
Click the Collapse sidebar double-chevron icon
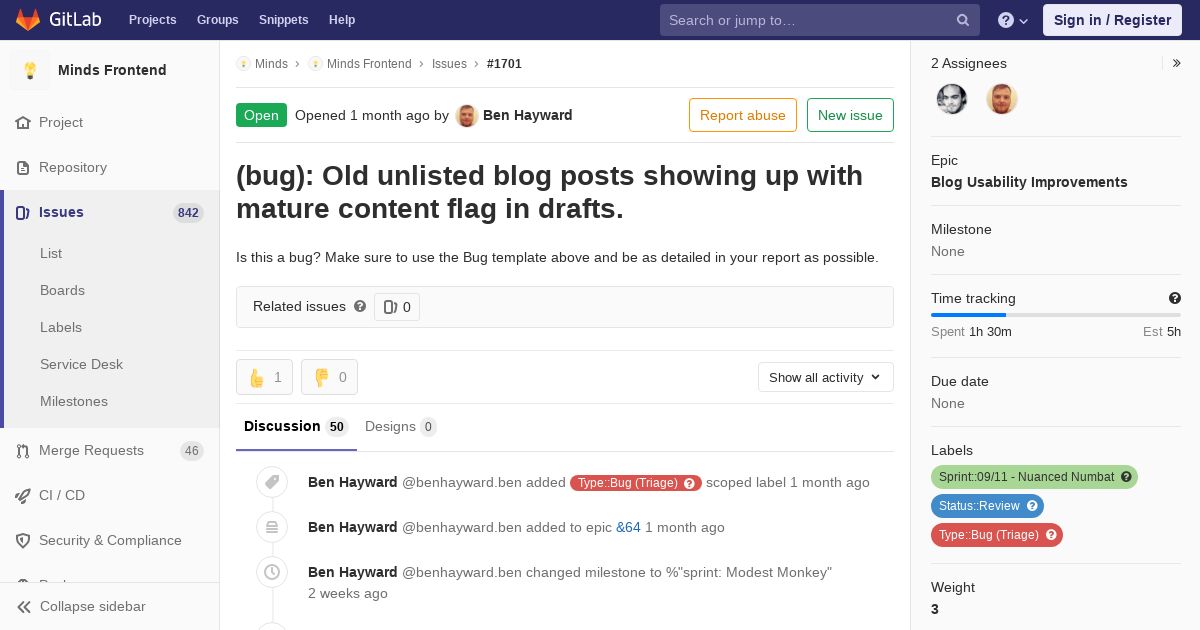pyautogui.click(x=24, y=606)
